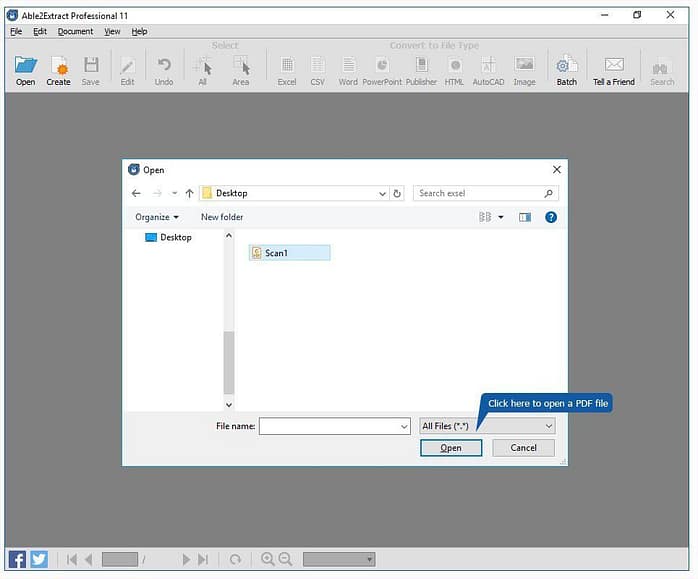Open the File menu
Viewport: 698px width, 579px height.
click(x=16, y=32)
